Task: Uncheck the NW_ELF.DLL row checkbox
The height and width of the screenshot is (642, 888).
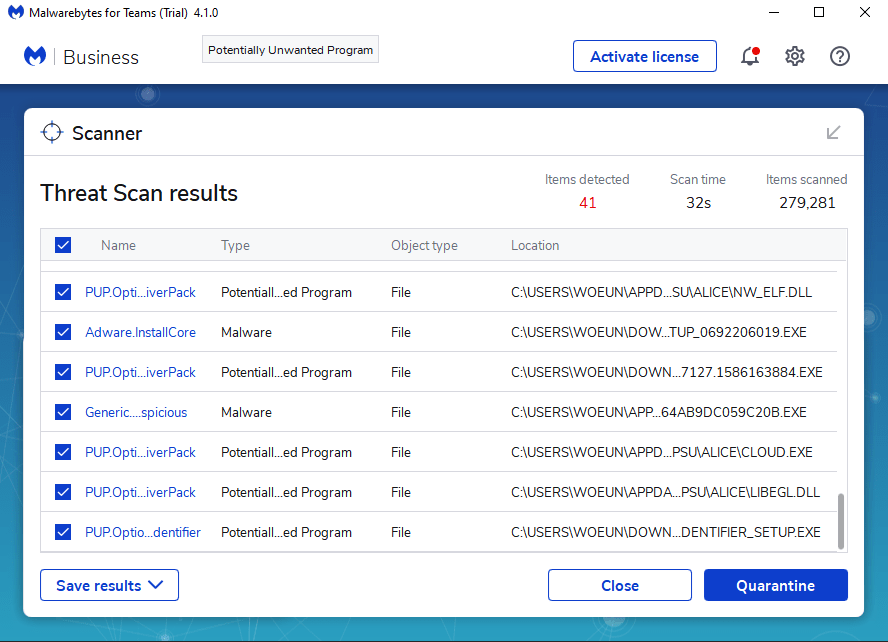Action: point(63,292)
